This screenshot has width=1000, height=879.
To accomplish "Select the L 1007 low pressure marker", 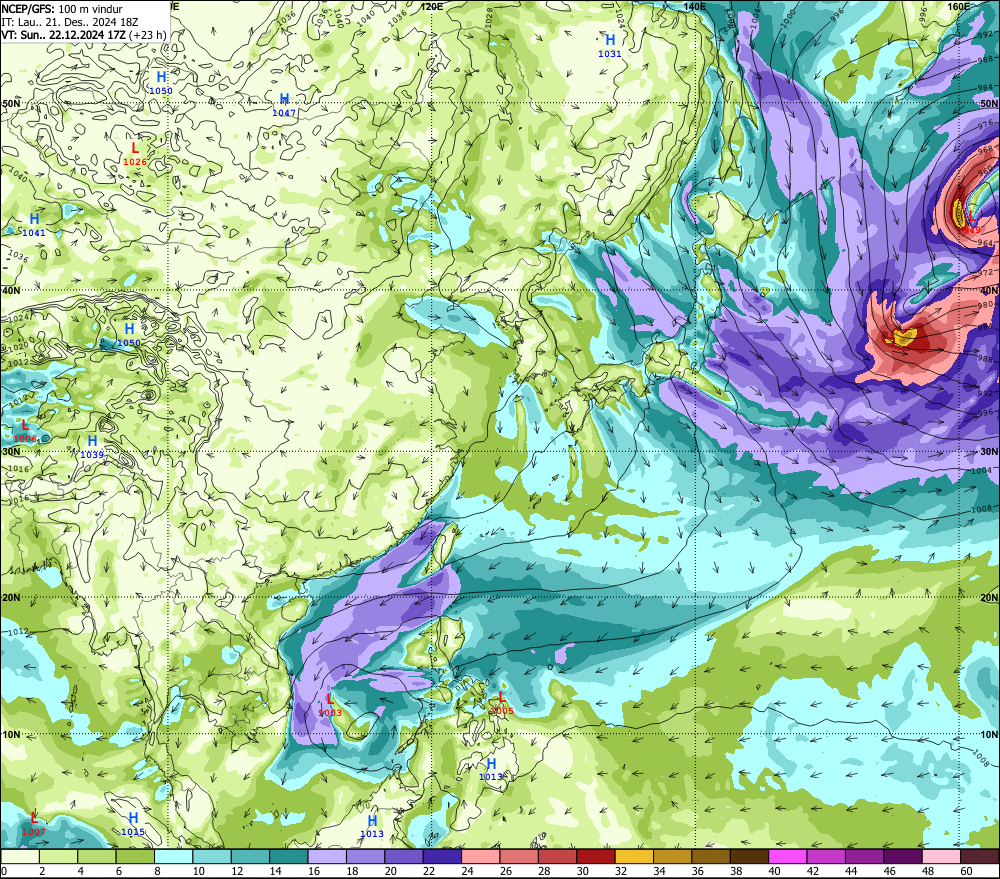I will click(x=34, y=824).
